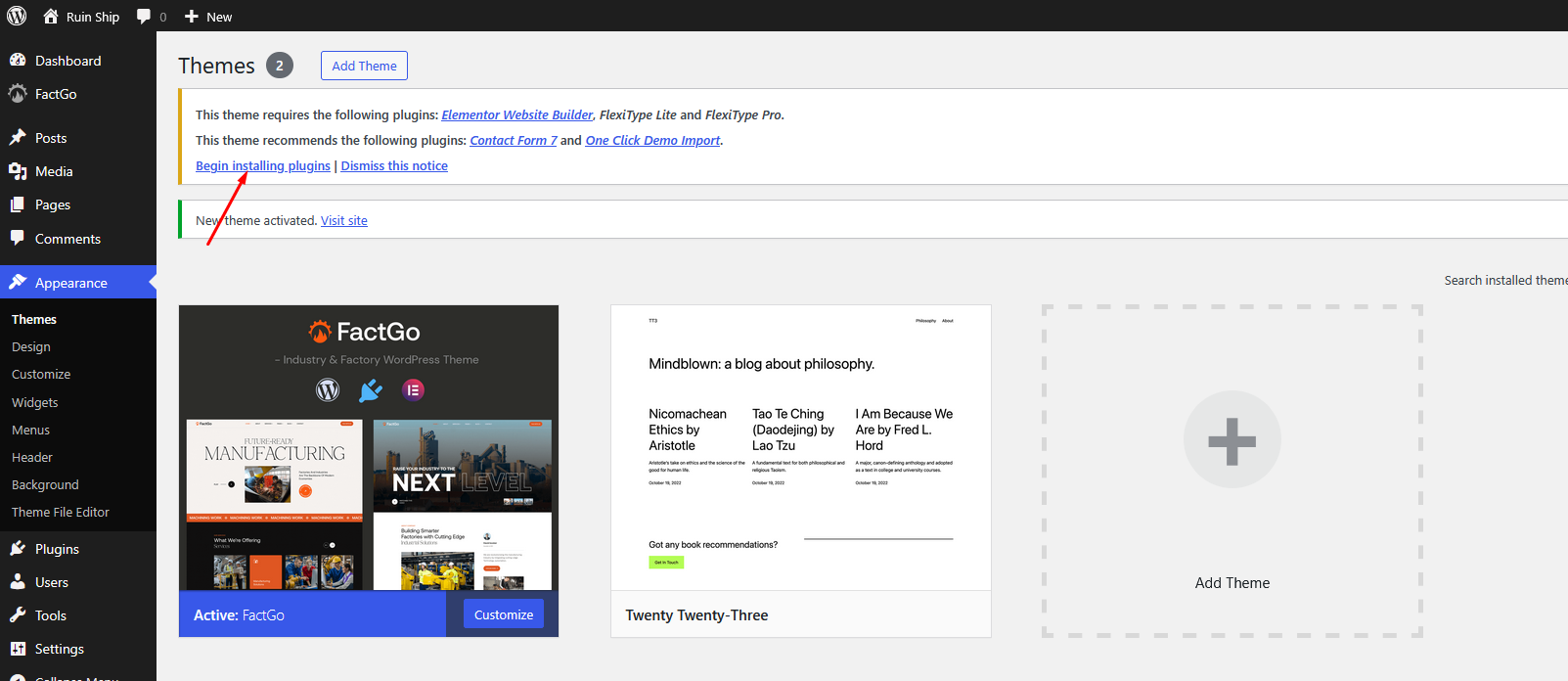The width and height of the screenshot is (1568, 681).
Task: Select the Twenty Twenty-Three theme screenshot
Action: tap(801, 448)
